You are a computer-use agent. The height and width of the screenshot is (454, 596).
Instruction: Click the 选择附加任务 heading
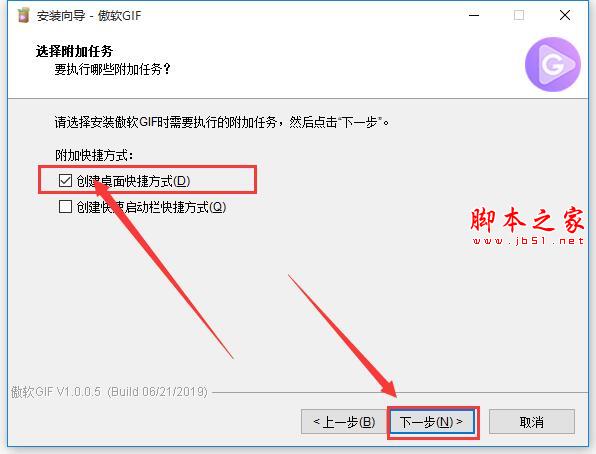click(x=74, y=51)
